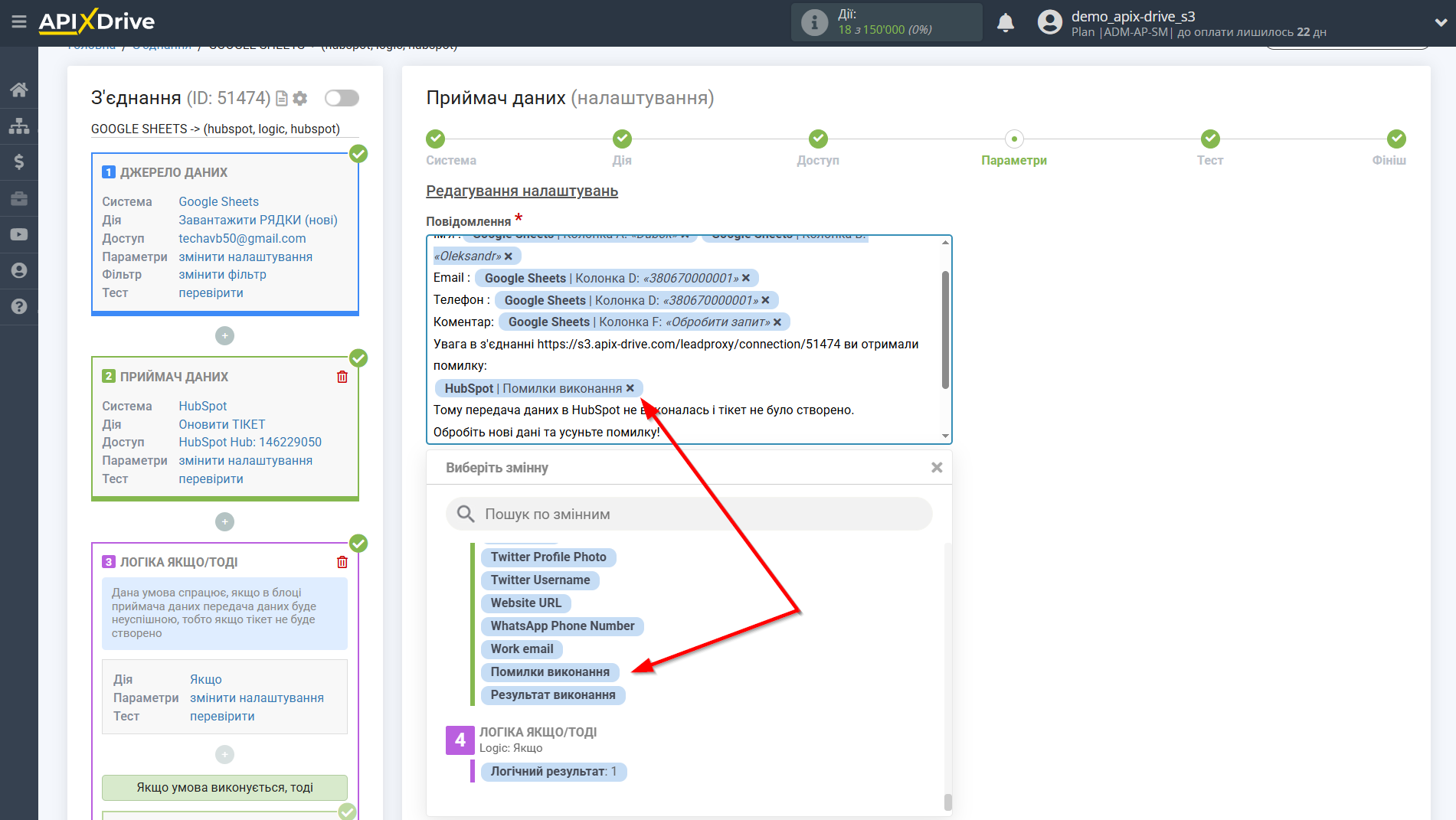Open video tutorials sidebar icon
Viewport: 1456px width, 820px height.
click(19, 234)
